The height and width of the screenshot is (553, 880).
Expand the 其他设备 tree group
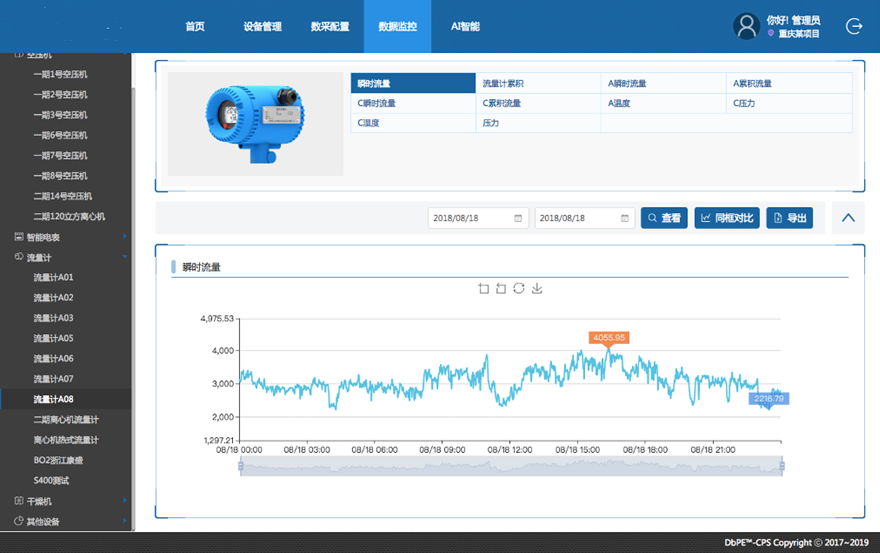tap(125, 521)
